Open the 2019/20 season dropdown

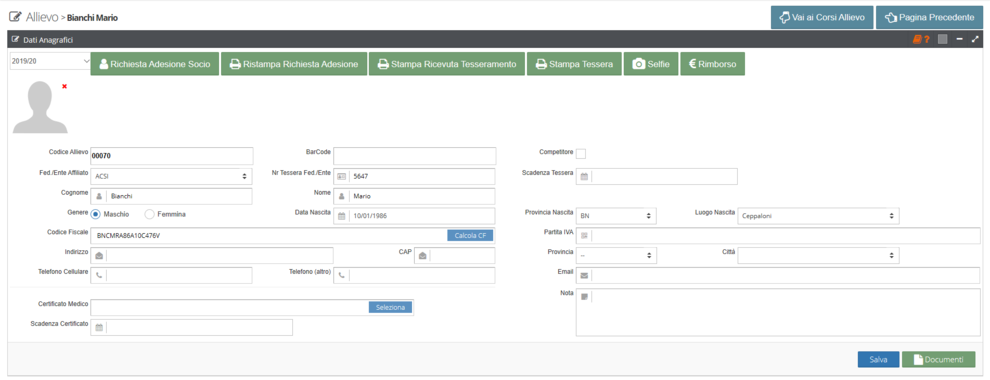point(51,61)
